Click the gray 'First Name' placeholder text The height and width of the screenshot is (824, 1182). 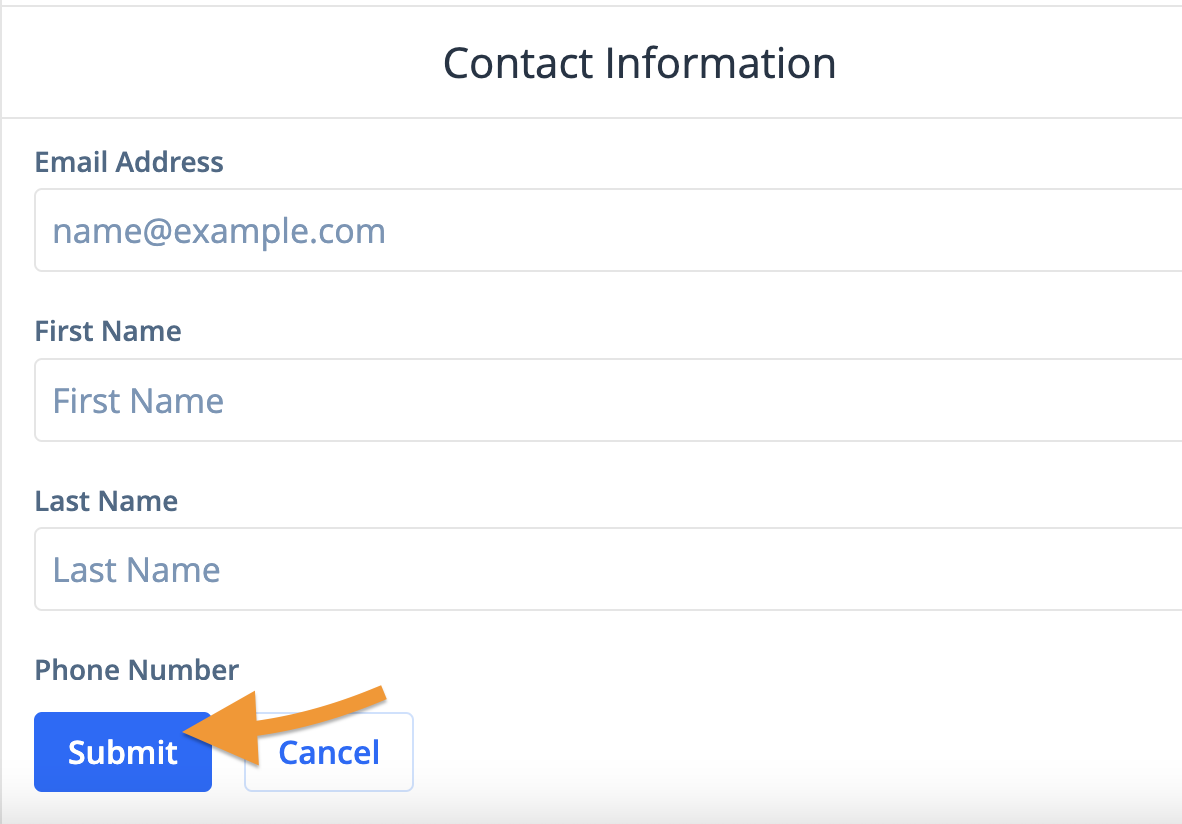click(x=138, y=400)
